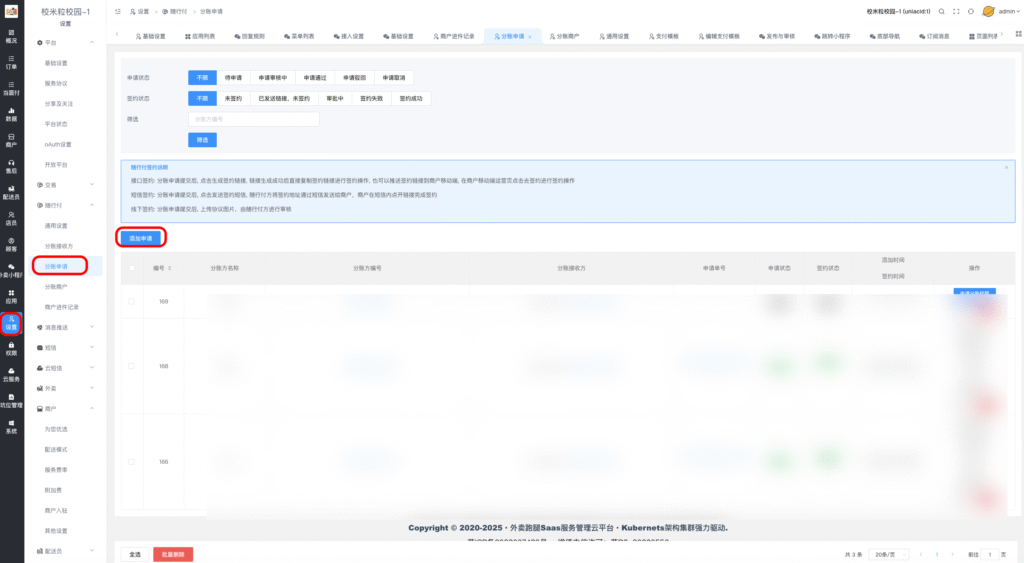The image size is (1024, 563).
Task: Open 店员 staff icon in the dark sidebar
Action: pos(11,219)
